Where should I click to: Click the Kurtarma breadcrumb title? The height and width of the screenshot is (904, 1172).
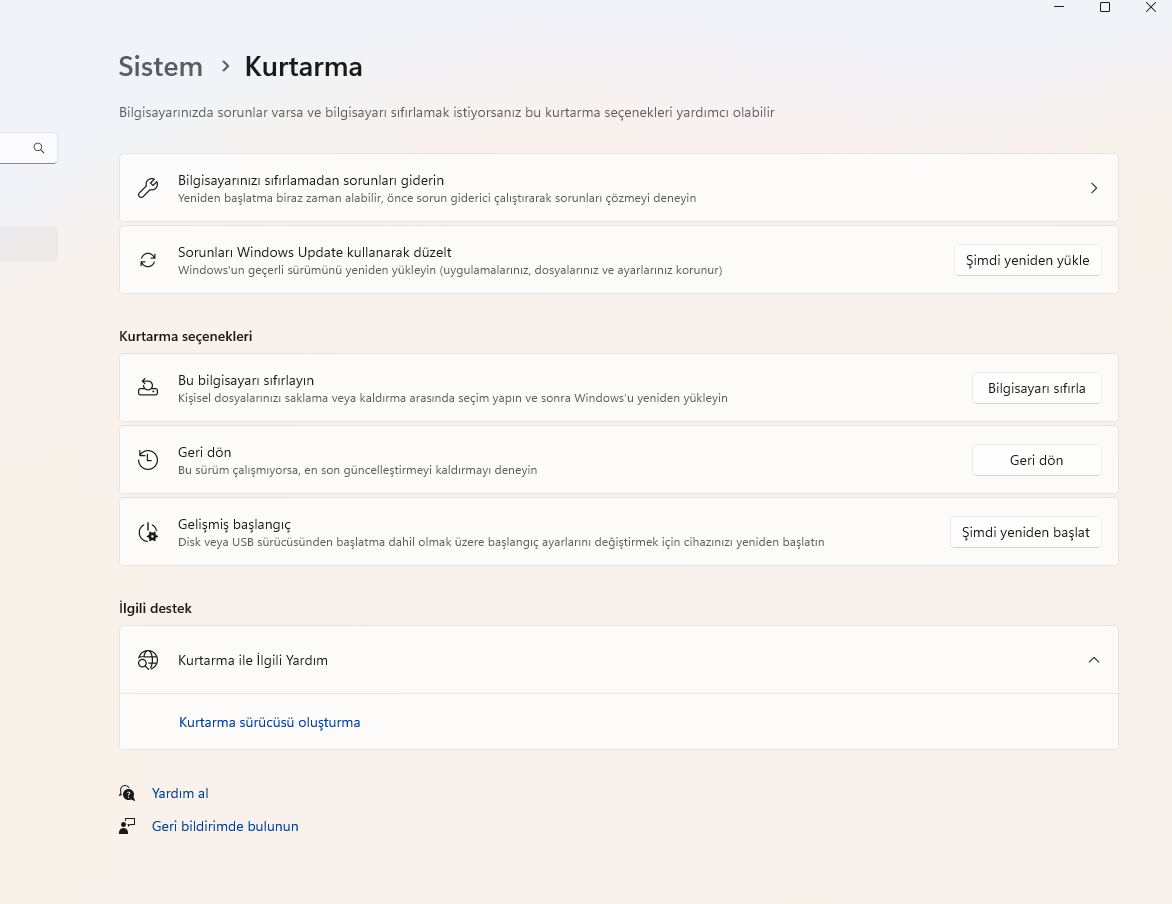coord(303,67)
